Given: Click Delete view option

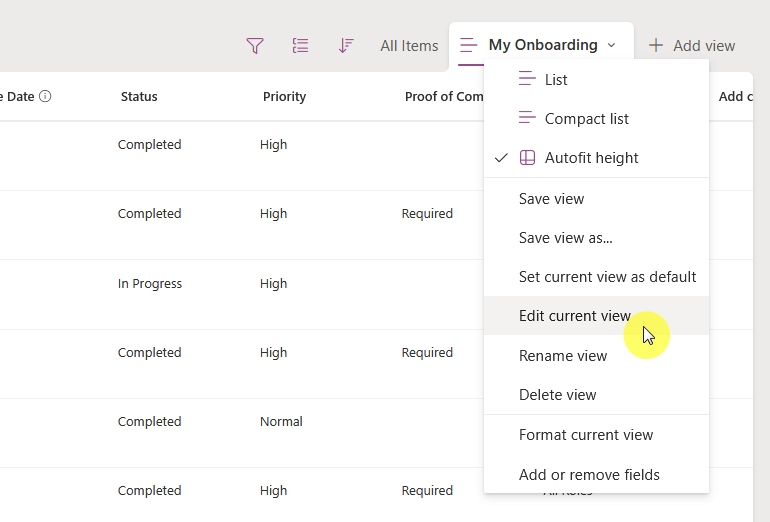Looking at the screenshot, I should click(x=596, y=395).
